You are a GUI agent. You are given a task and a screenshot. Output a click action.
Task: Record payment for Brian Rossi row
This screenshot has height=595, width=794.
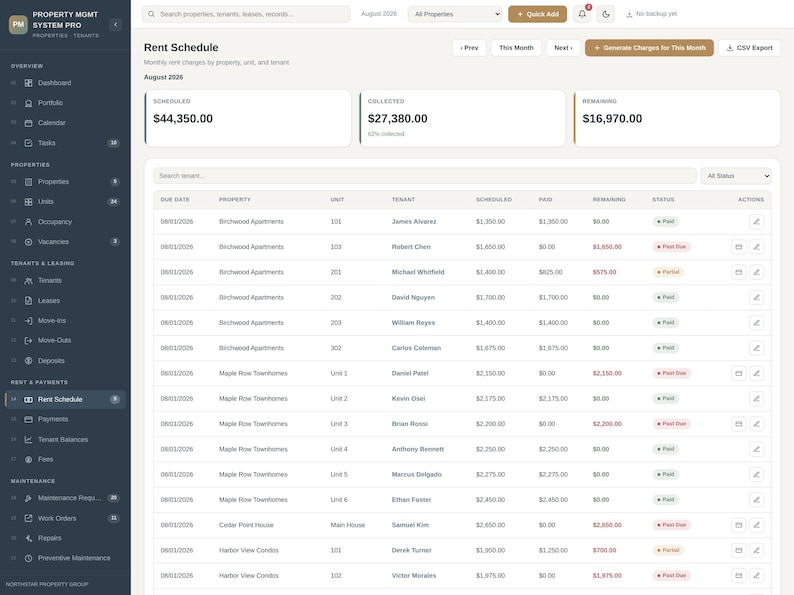(739, 424)
